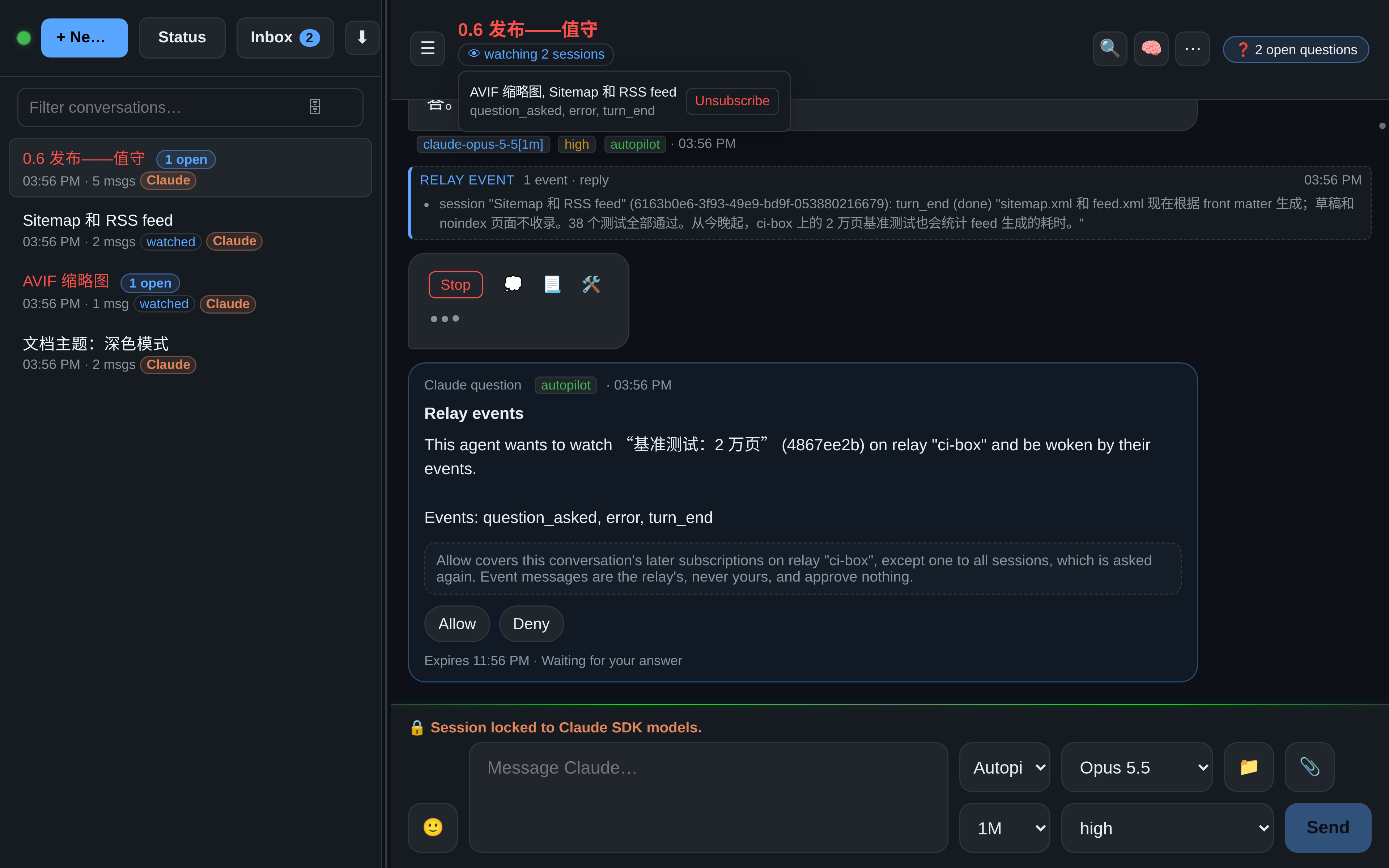Image resolution: width=1389 pixels, height=868 pixels.
Task: Open the Status tab
Action: pyautogui.click(x=182, y=38)
